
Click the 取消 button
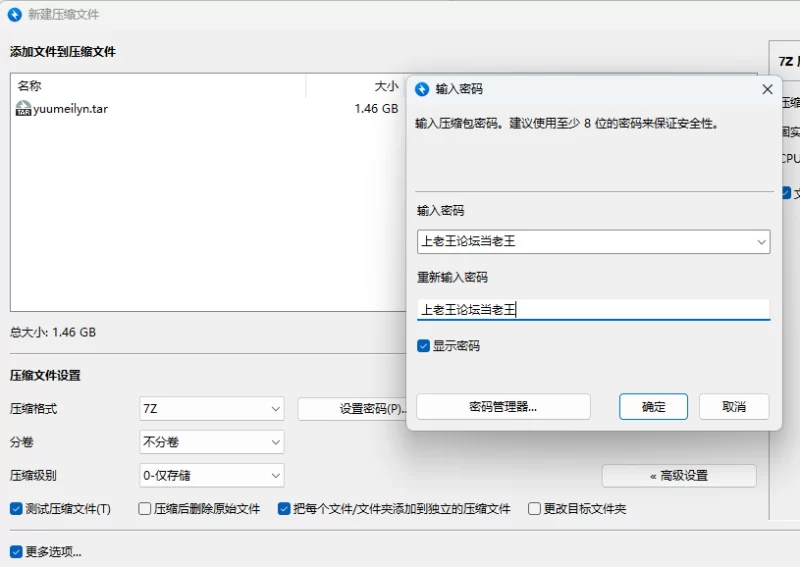point(734,407)
